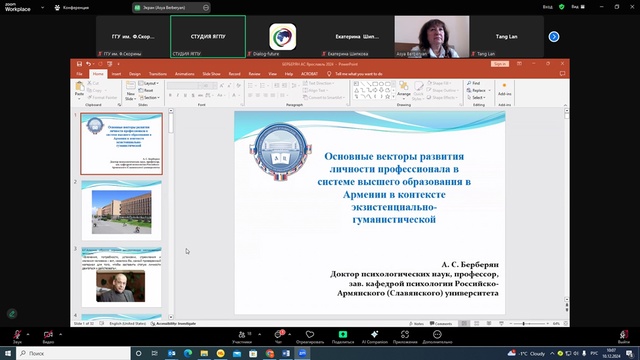The image size is (640, 360).
Task: Click Start From Beginning icon in quick access toolbar
Action: [109, 64]
